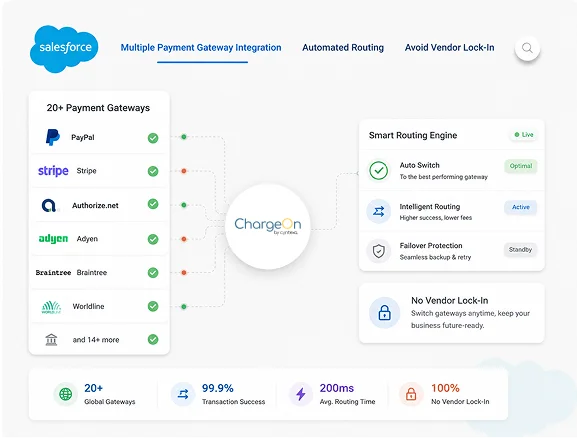Click the Worldline wave logo
This screenshot has height=438, width=577.
pos(51,307)
